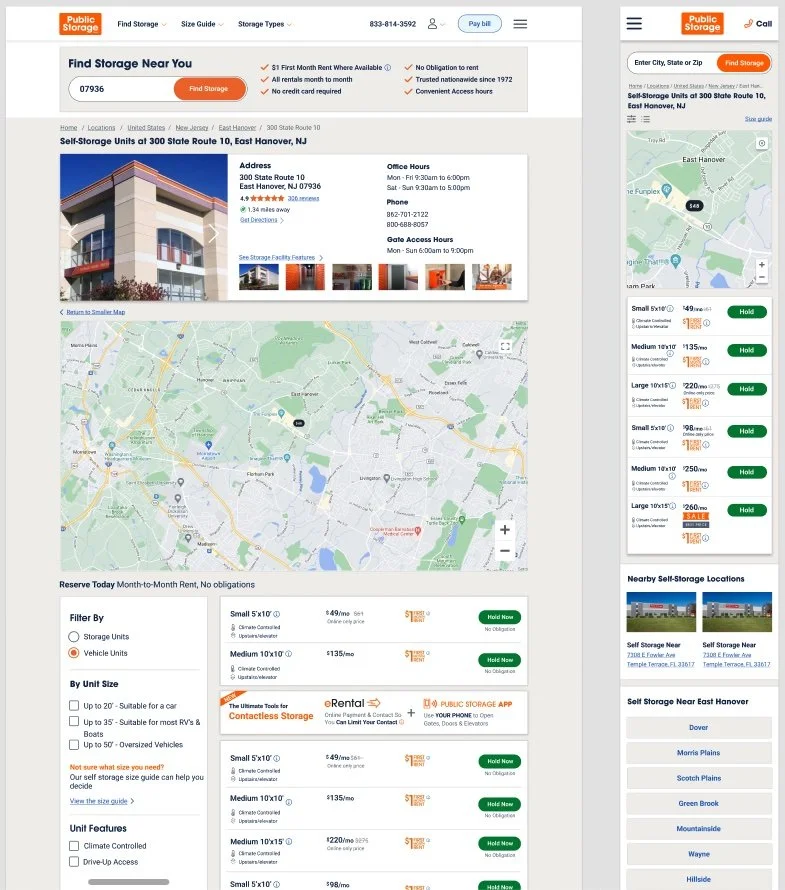Zoom in on the large map

[505, 530]
